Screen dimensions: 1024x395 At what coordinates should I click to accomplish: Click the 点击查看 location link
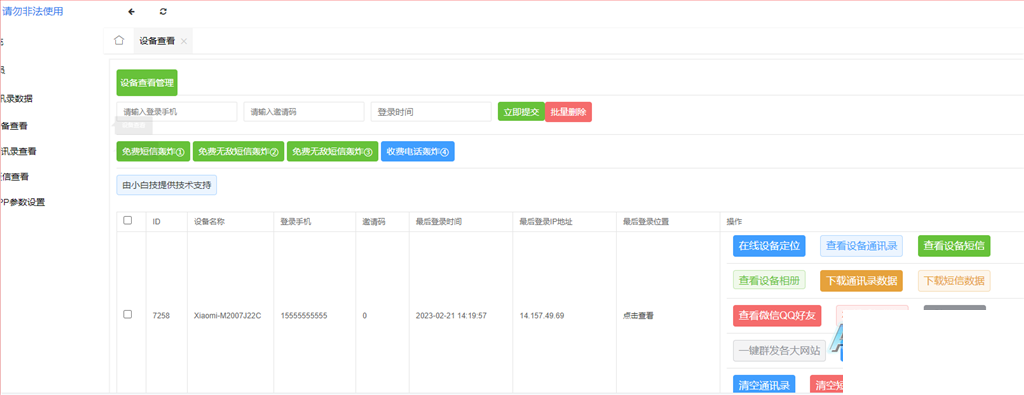point(638,315)
